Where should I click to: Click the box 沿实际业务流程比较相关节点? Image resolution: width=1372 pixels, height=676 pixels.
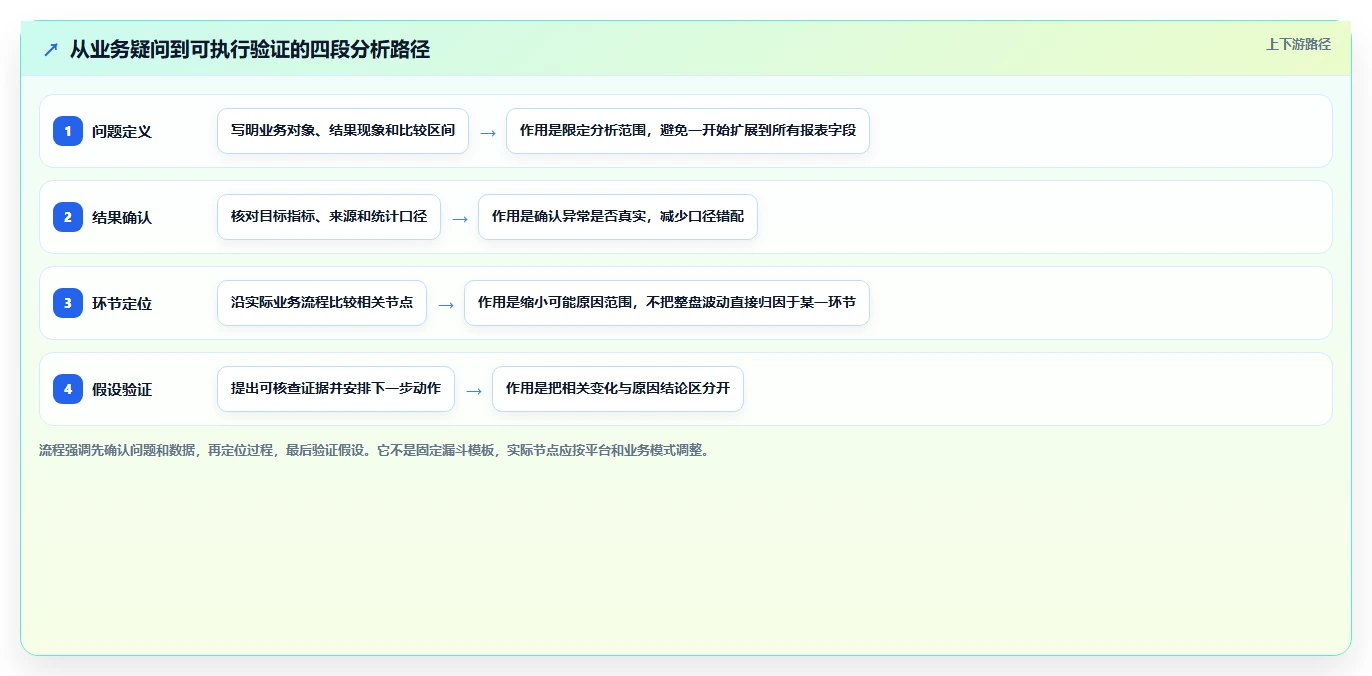point(322,303)
